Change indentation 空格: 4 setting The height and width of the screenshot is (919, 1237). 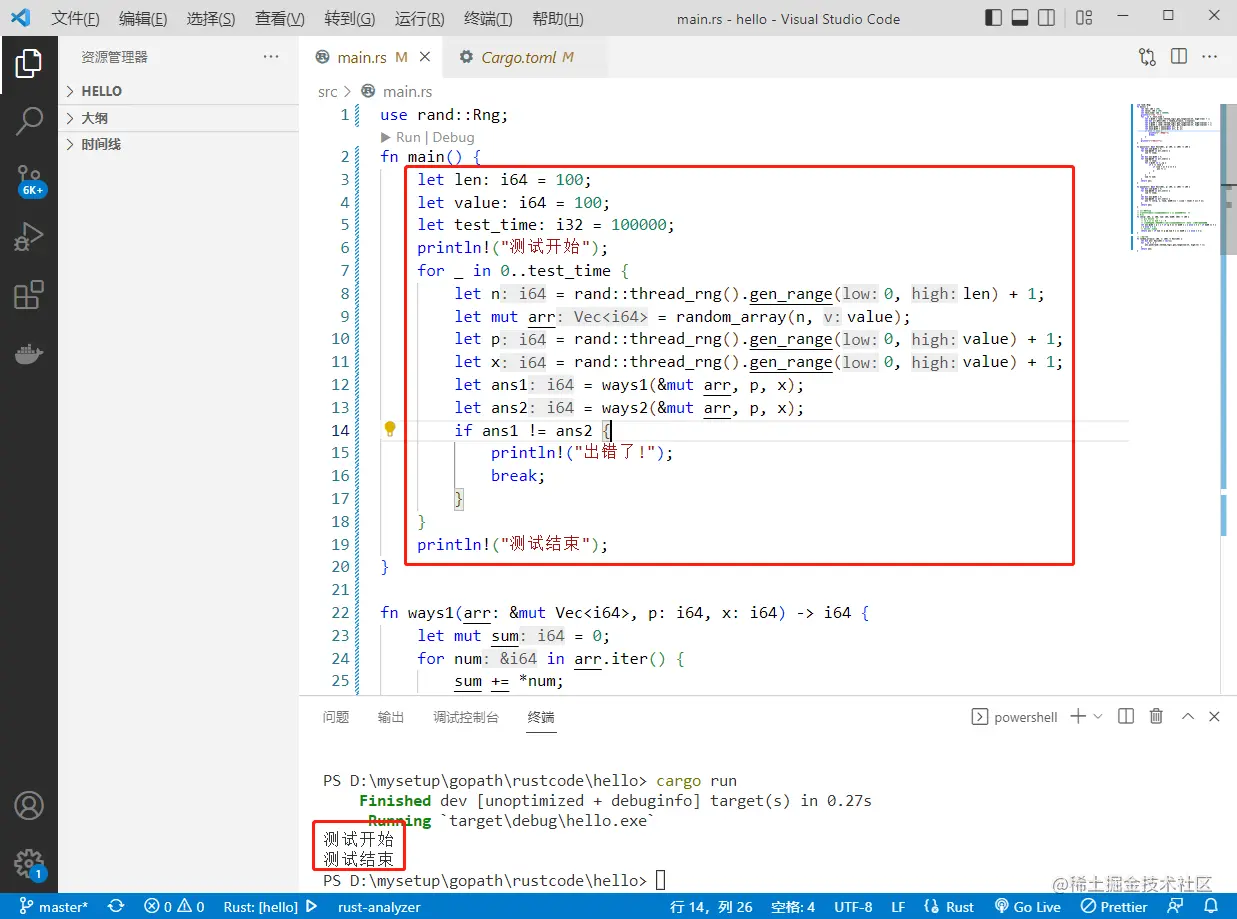click(793, 907)
